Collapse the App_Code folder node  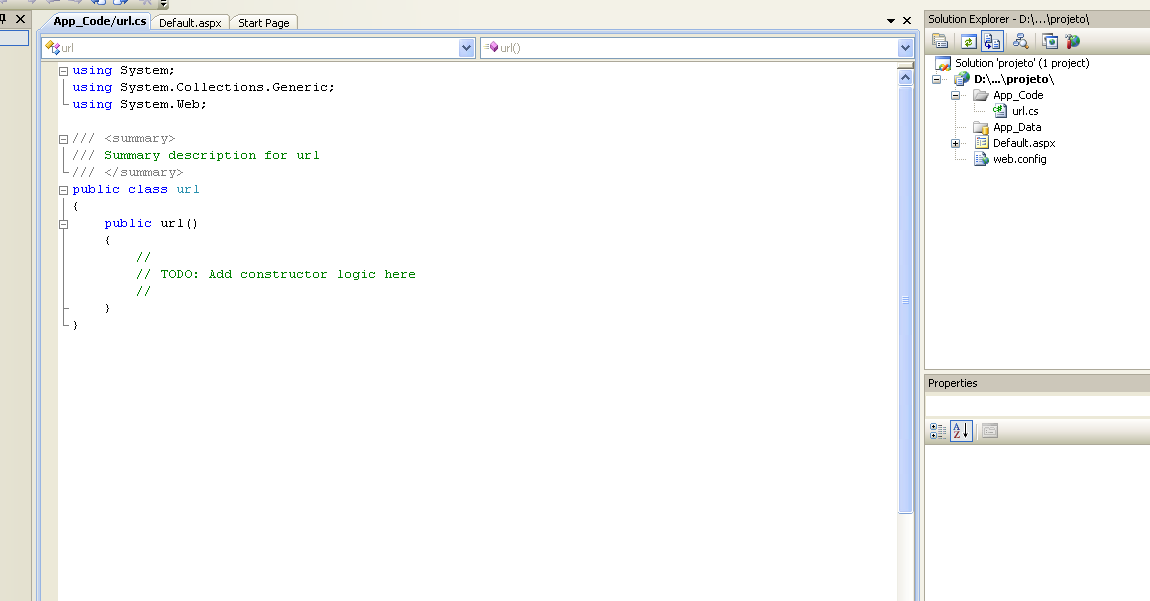955,95
